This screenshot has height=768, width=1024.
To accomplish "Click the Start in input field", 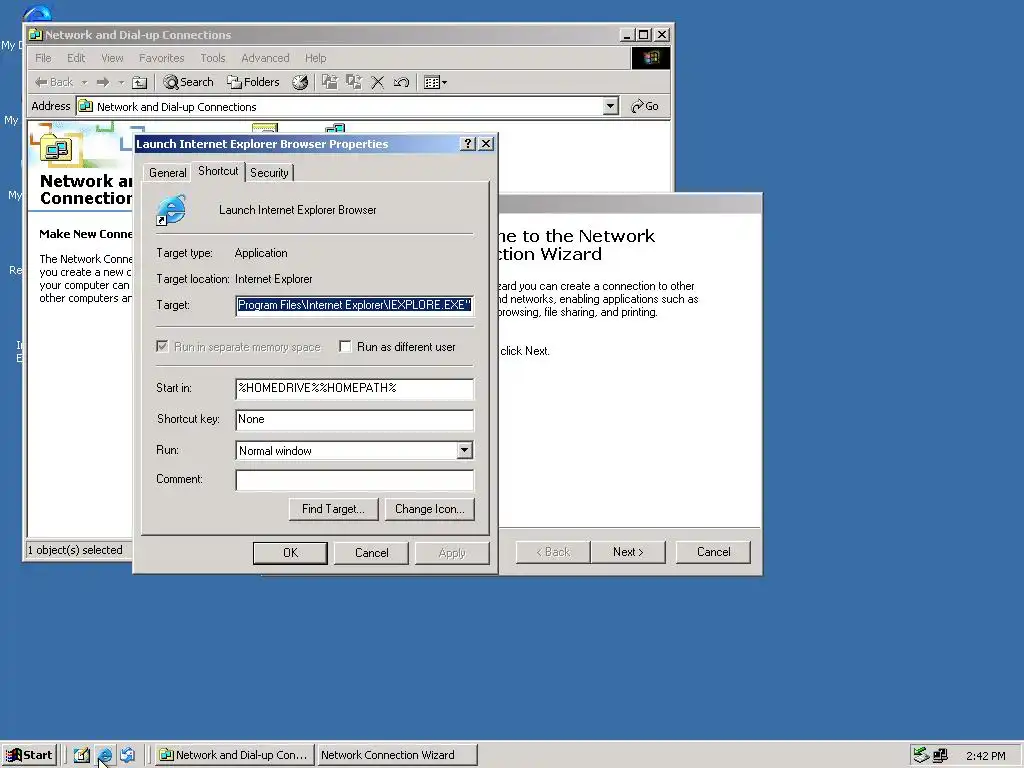I will click(x=355, y=388).
